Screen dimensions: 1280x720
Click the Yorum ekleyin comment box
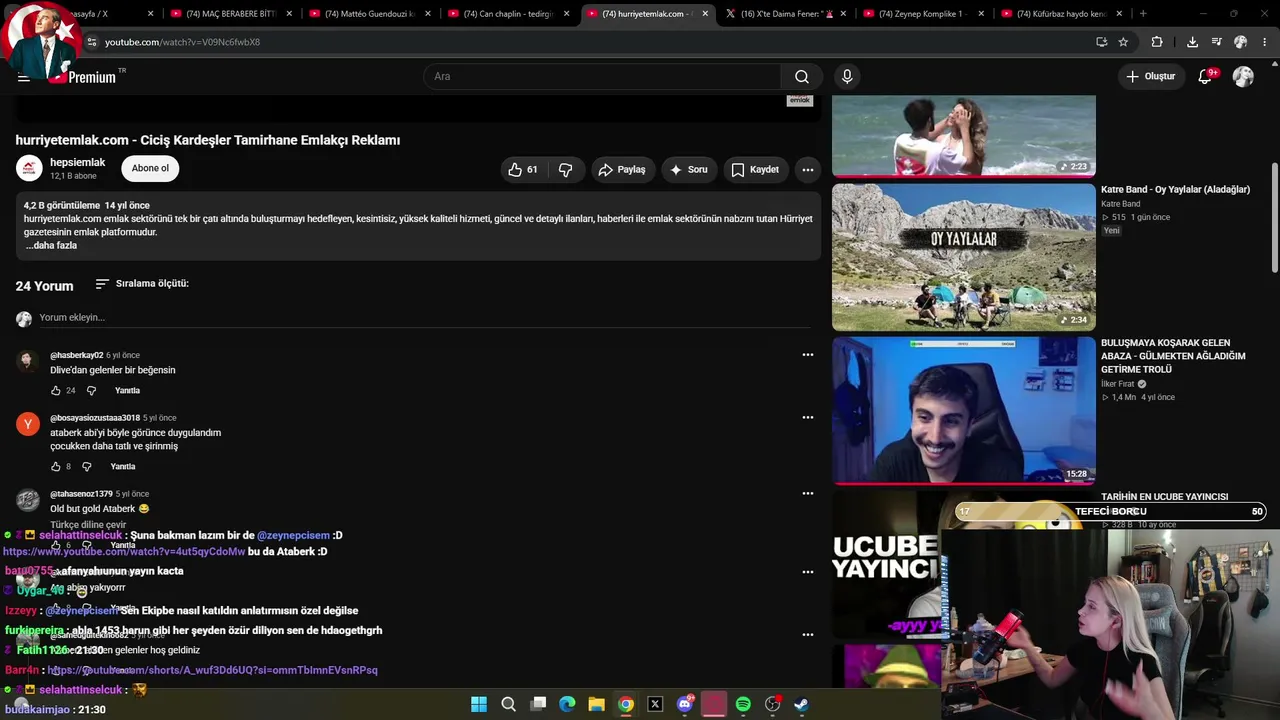[425, 318]
